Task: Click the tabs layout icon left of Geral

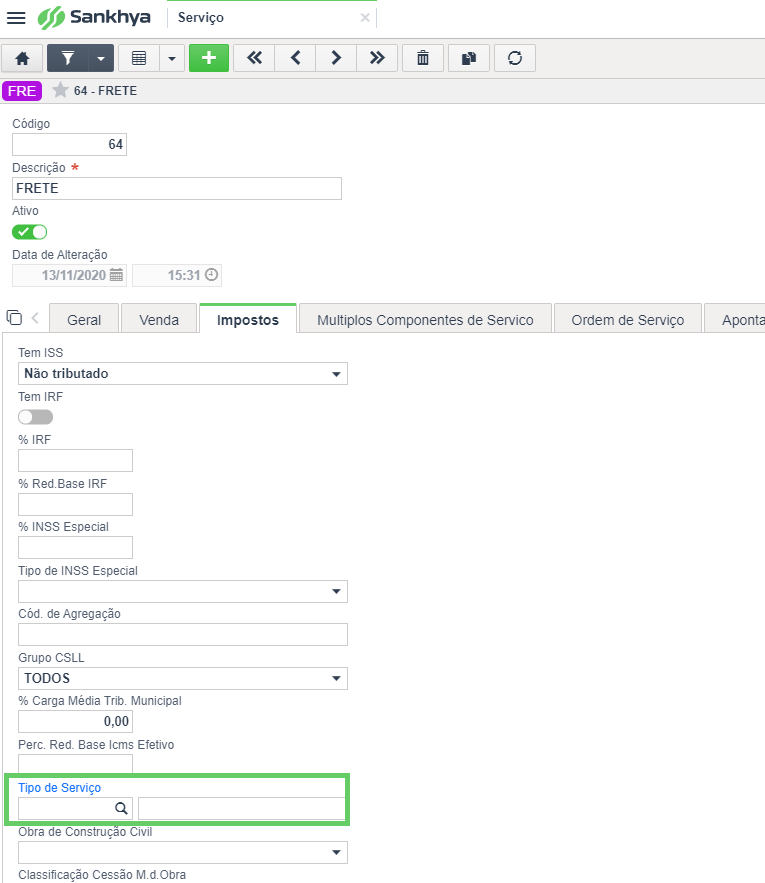Action: (x=14, y=318)
